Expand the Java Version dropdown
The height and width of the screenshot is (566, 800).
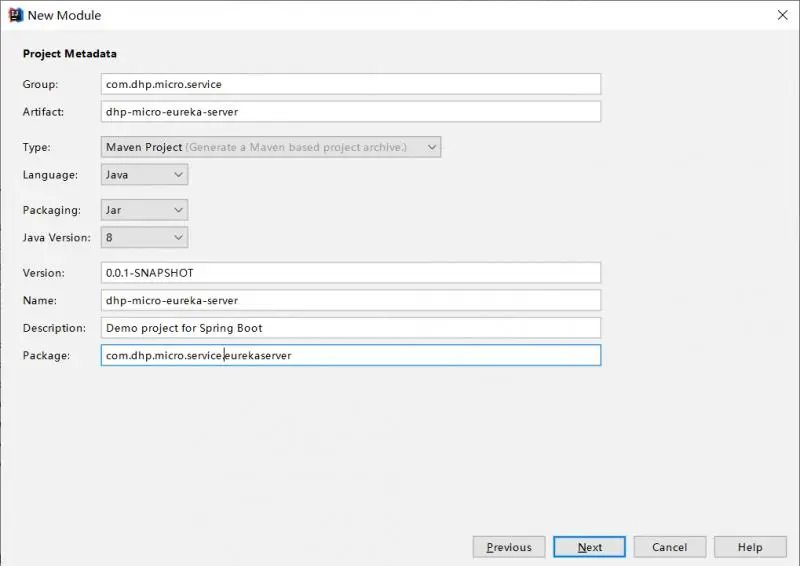pyautogui.click(x=144, y=238)
